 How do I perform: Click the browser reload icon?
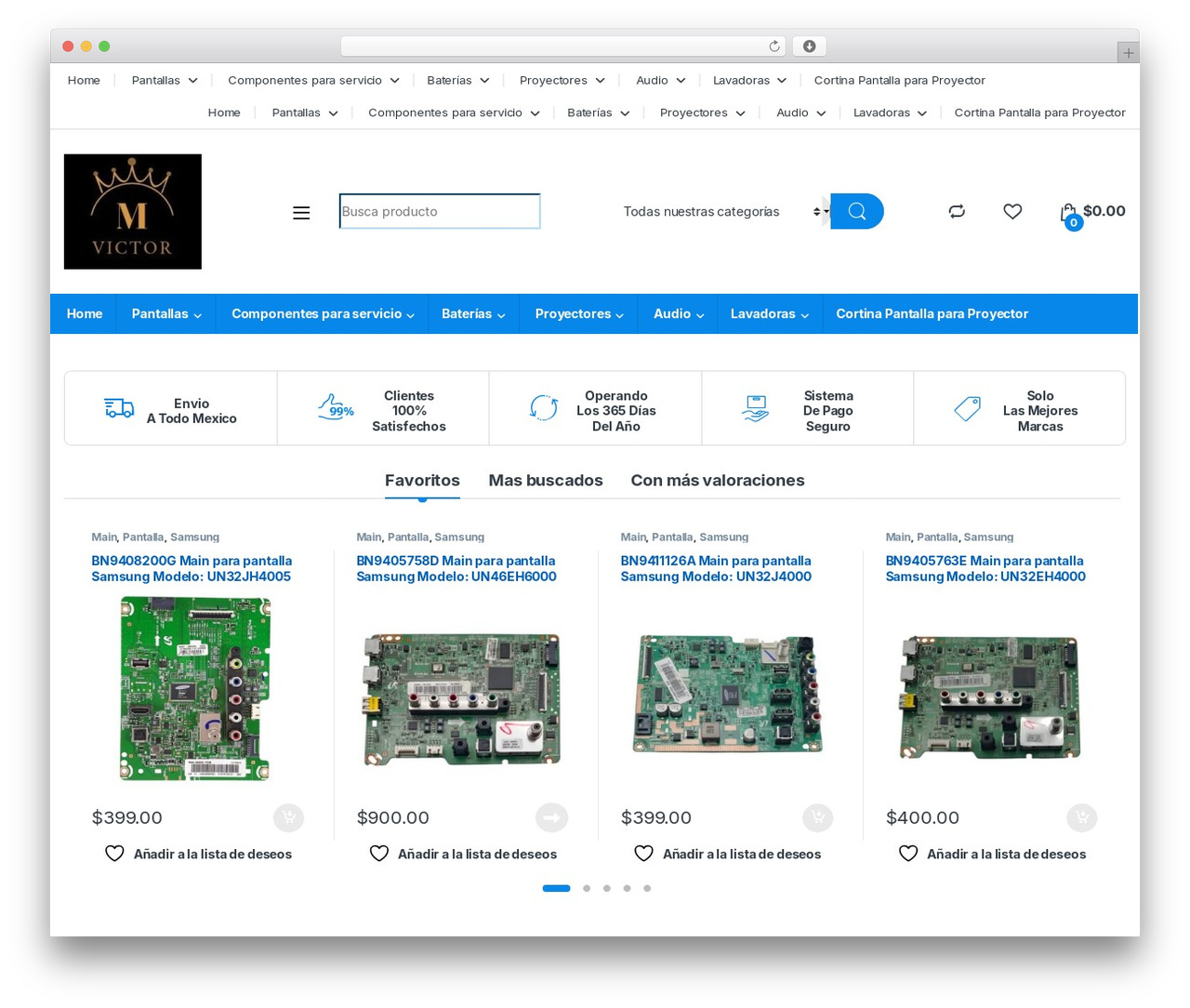(x=774, y=46)
